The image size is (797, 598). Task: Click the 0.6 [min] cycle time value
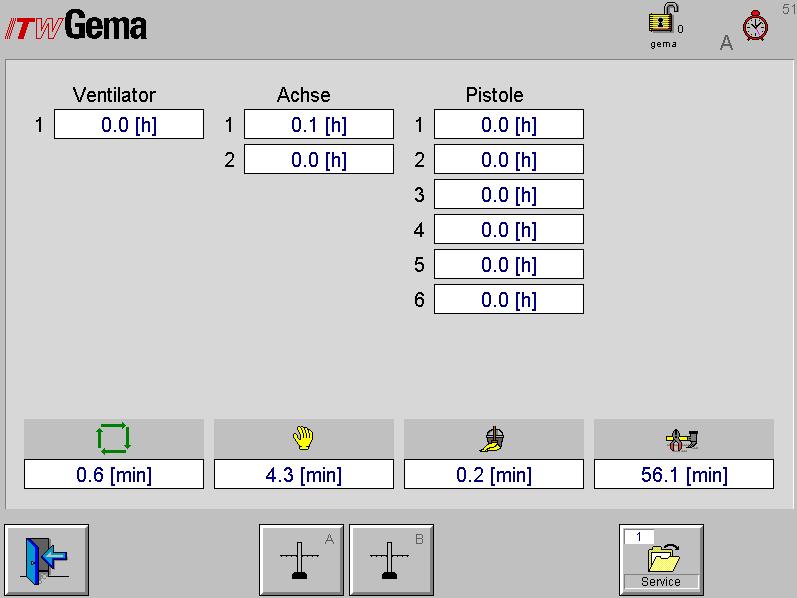point(114,474)
